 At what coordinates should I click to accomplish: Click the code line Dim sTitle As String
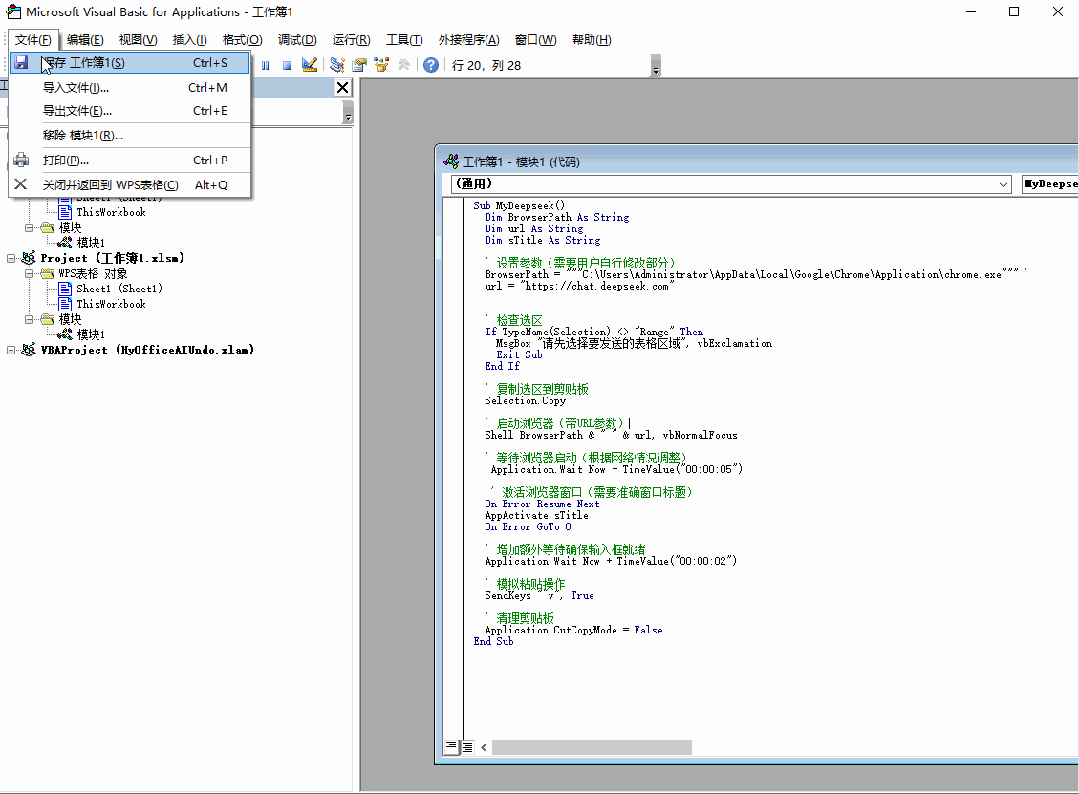tap(542, 240)
